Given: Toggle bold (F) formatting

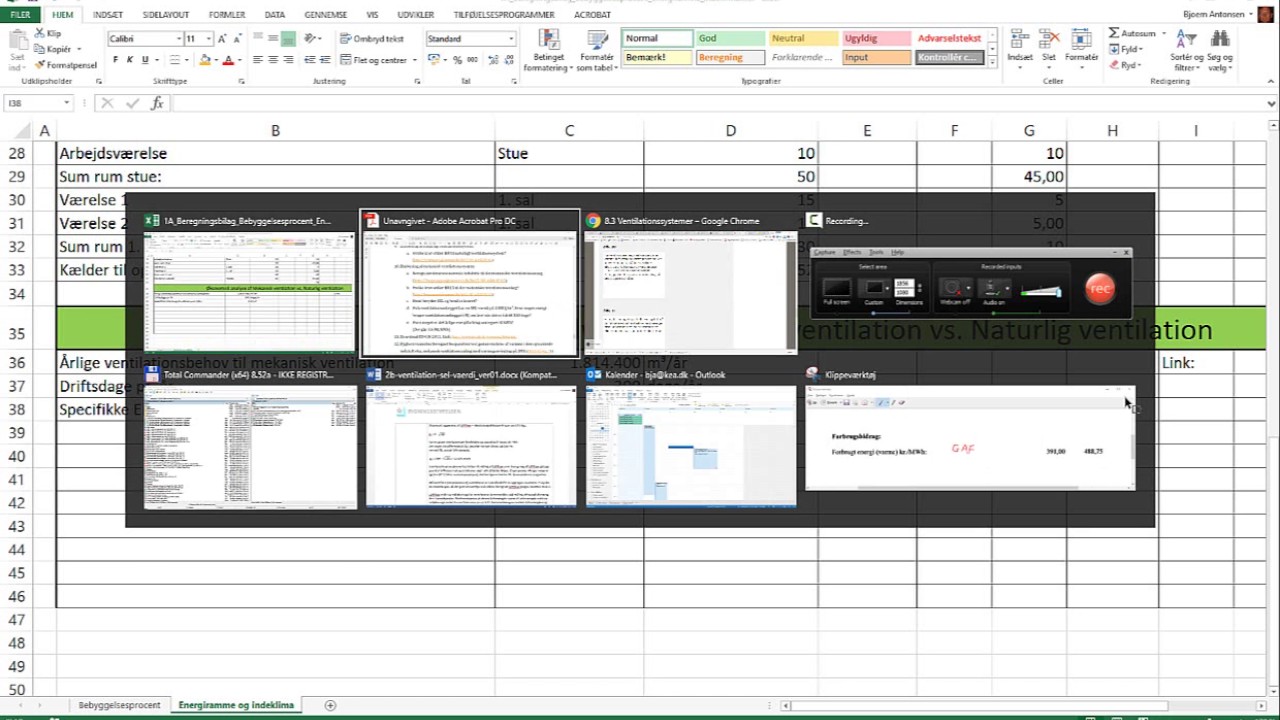Looking at the screenshot, I should (x=115, y=60).
